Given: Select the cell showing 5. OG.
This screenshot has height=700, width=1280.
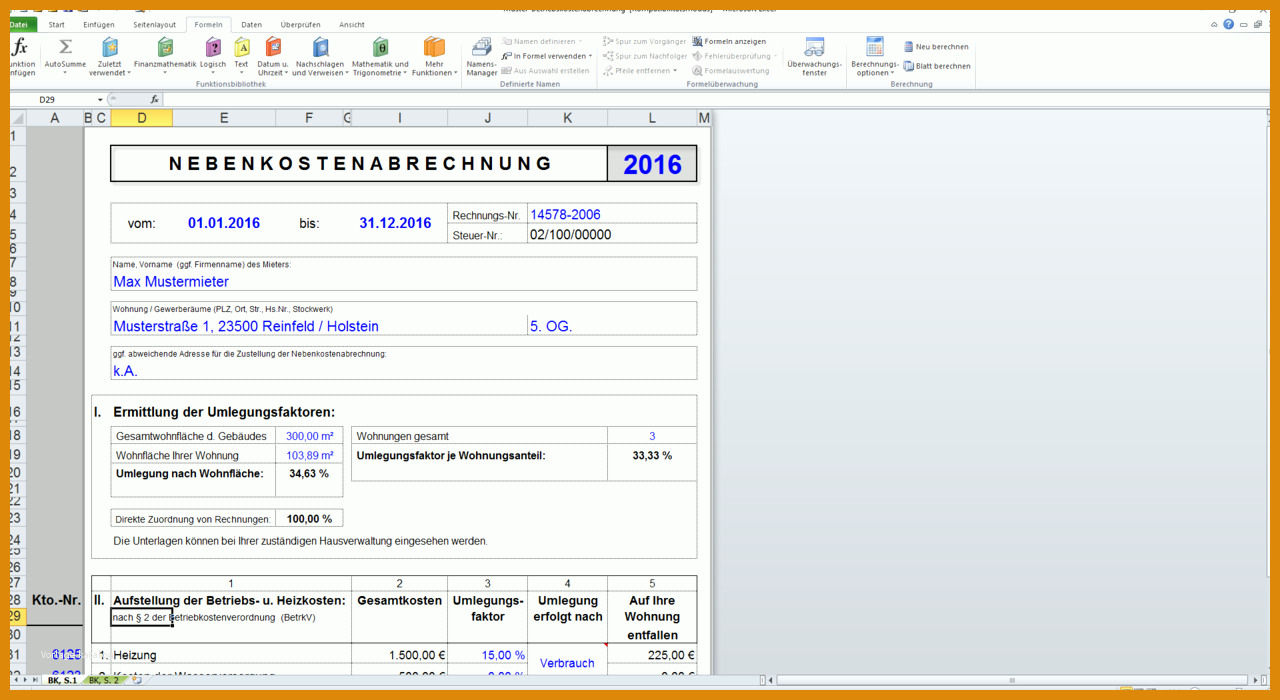Looking at the screenshot, I should point(612,326).
